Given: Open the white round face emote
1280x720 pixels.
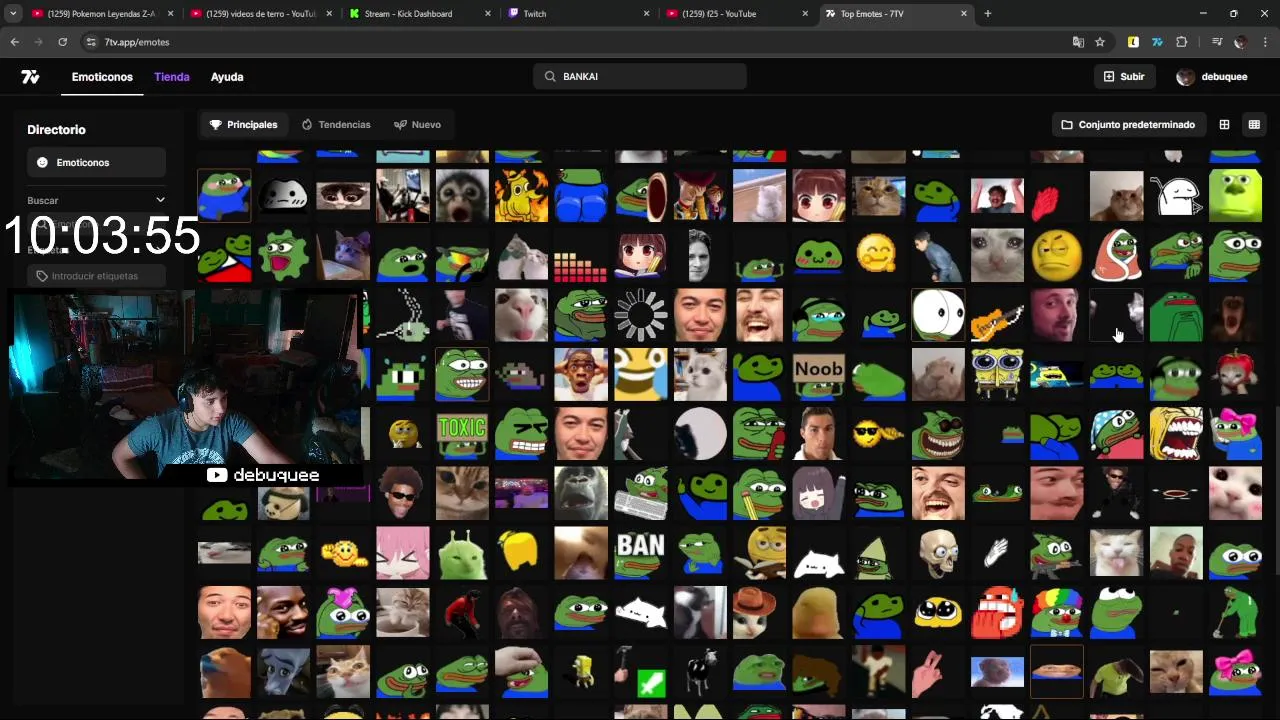Looking at the screenshot, I should 938,315.
